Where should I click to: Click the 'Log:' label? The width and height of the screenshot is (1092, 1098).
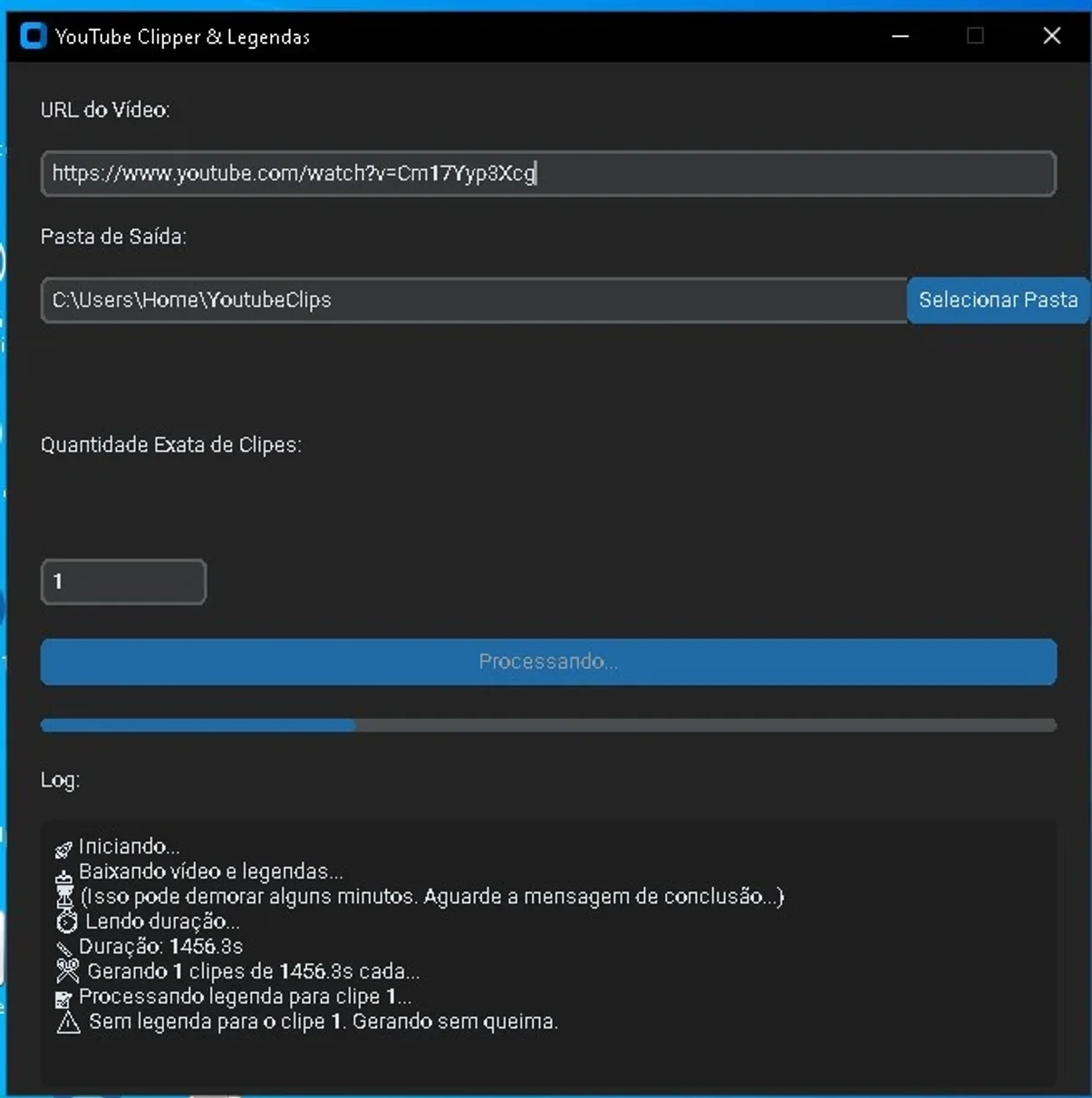pos(60,780)
